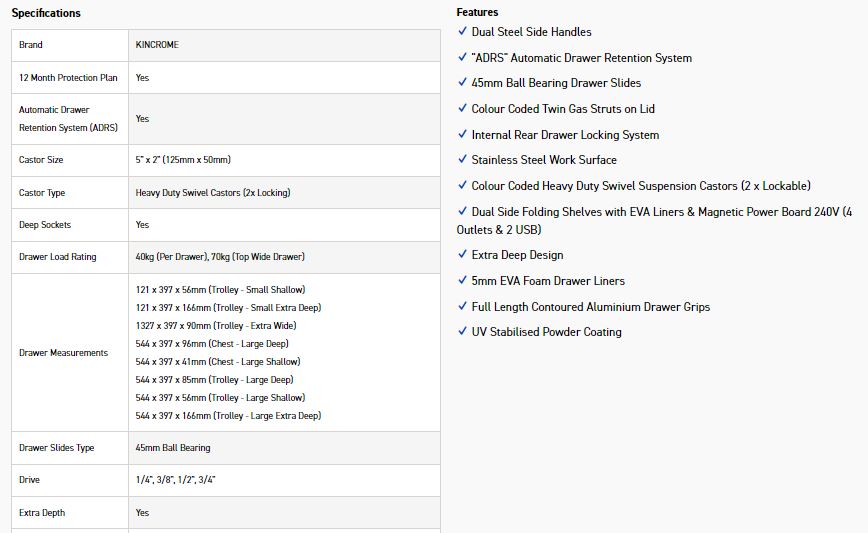Viewport: 868px width, 533px height.
Task: Click the checkmark beside UV Stabilised Powder Coating
Action: coord(462,332)
